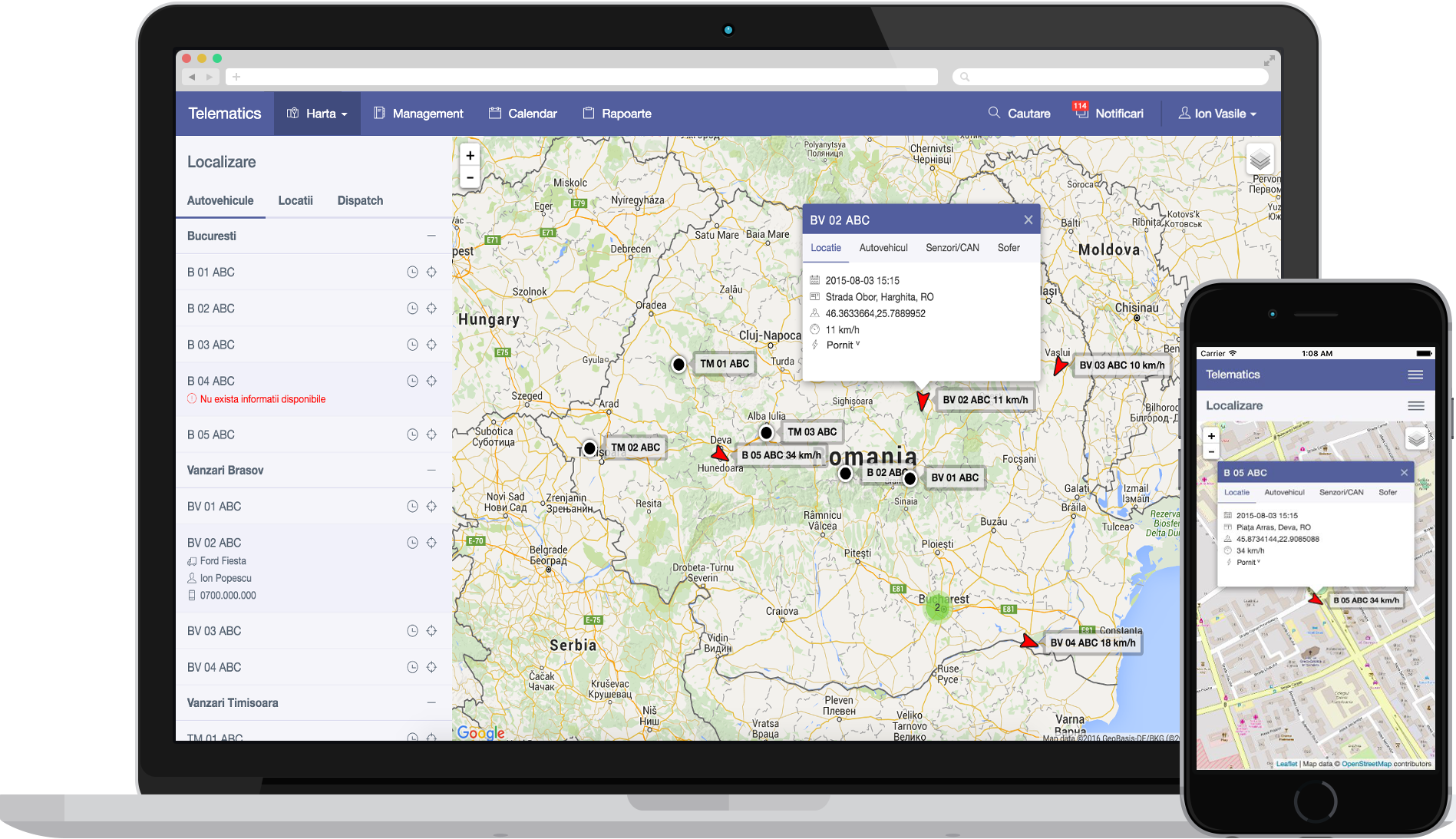Screen dimensions: 1456x839
Task: Select Sofer tab in BV 02 popup
Action: coord(1009,248)
